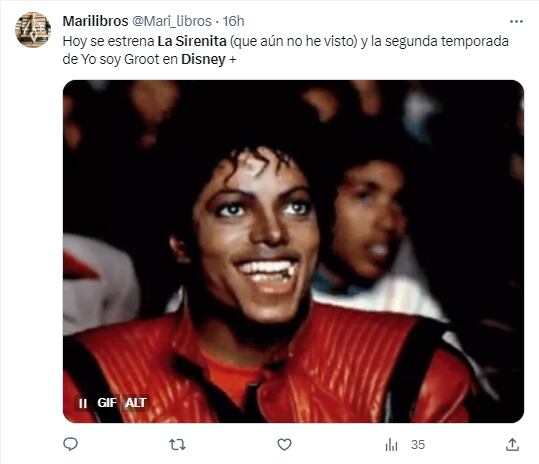Click the bold La Sirenita text

click(x=192, y=41)
